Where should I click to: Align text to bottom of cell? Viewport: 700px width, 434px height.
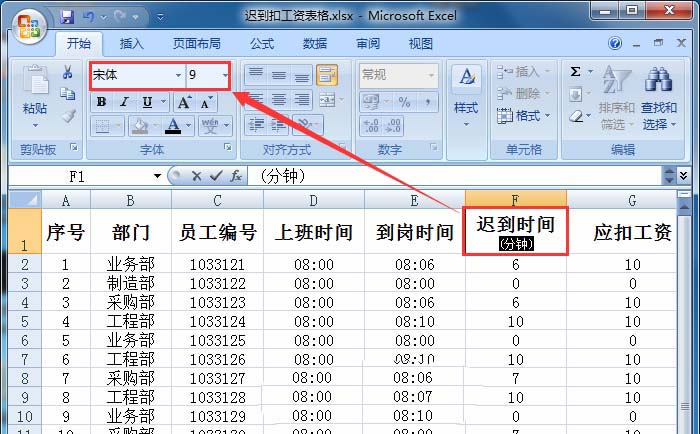click(x=301, y=75)
